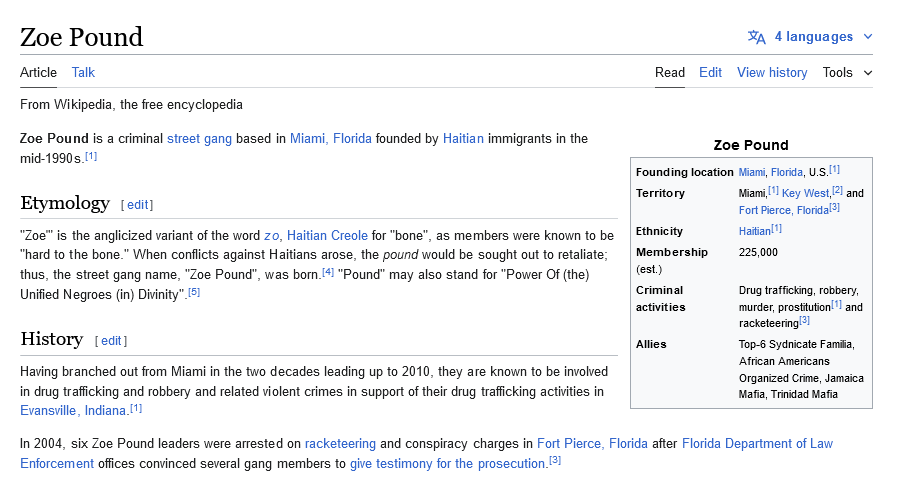Open the Talk tab
Viewport: 903px width, 496px height.
pyautogui.click(x=83, y=73)
